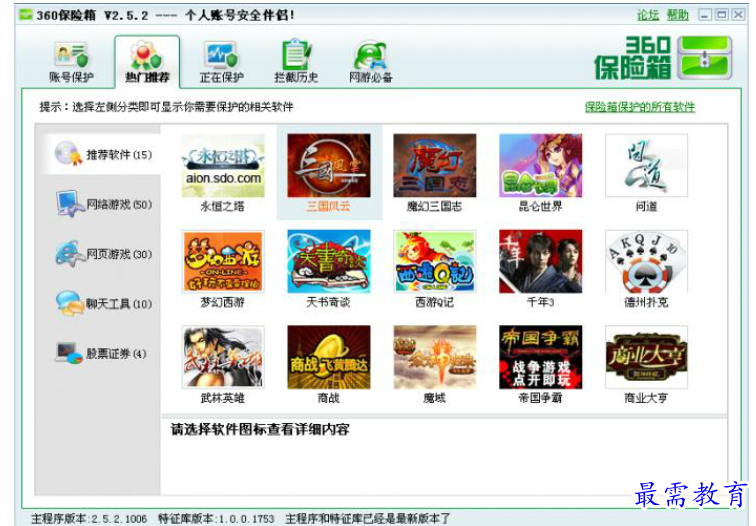Click the 昆仑世界 text label
The height and width of the screenshot is (526, 756).
coord(540,206)
